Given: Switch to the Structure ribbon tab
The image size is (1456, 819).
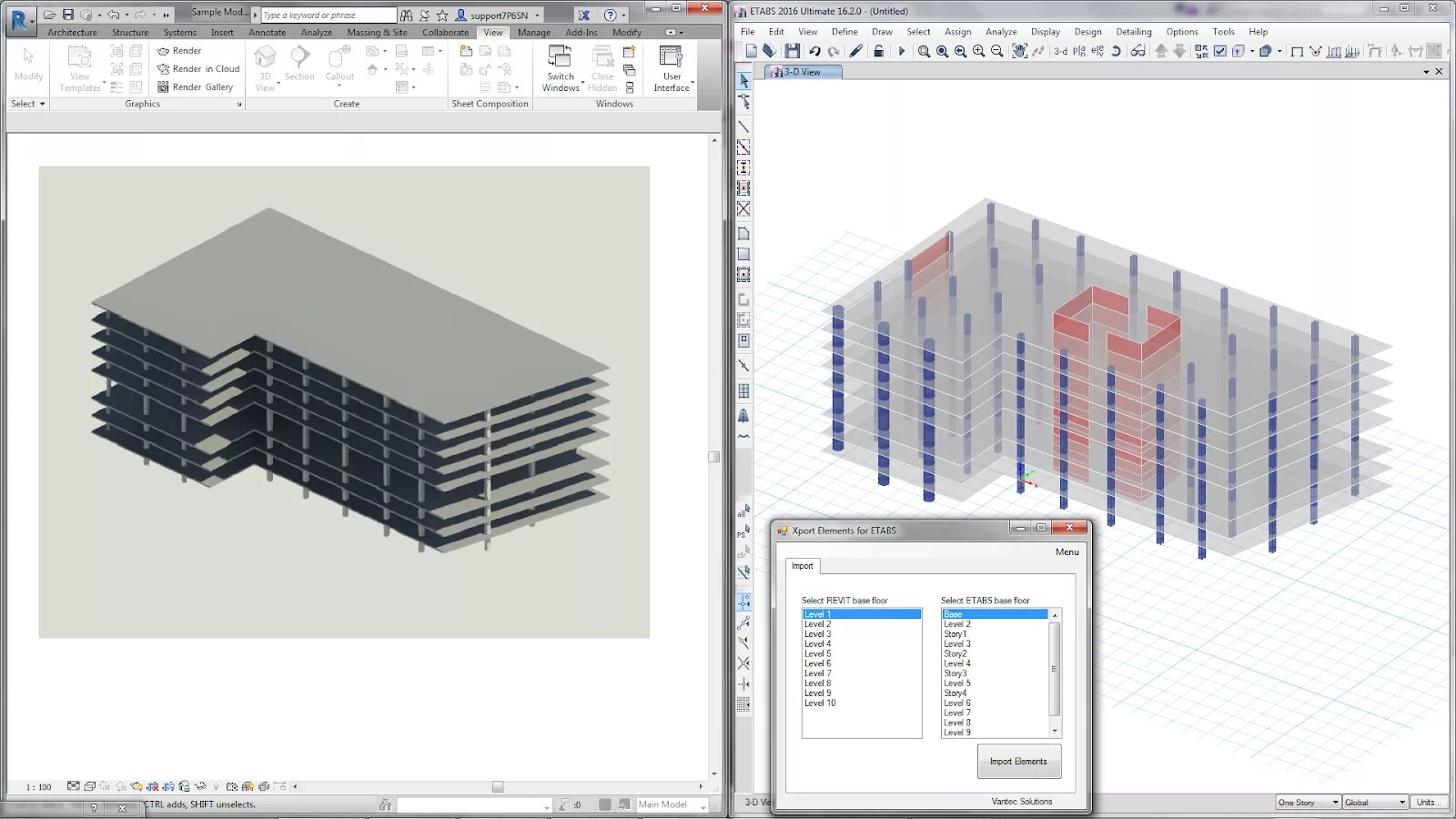Looking at the screenshot, I should (130, 33).
